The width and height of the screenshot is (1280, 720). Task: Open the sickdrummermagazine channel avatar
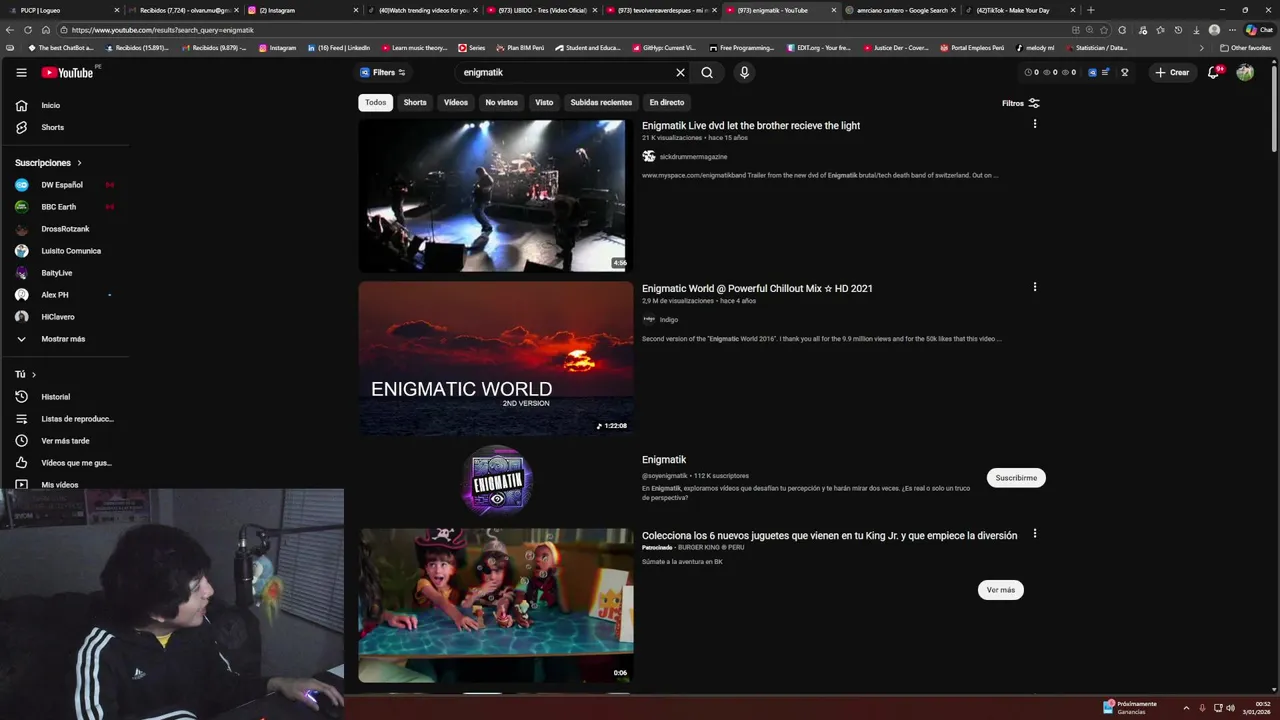(x=649, y=156)
